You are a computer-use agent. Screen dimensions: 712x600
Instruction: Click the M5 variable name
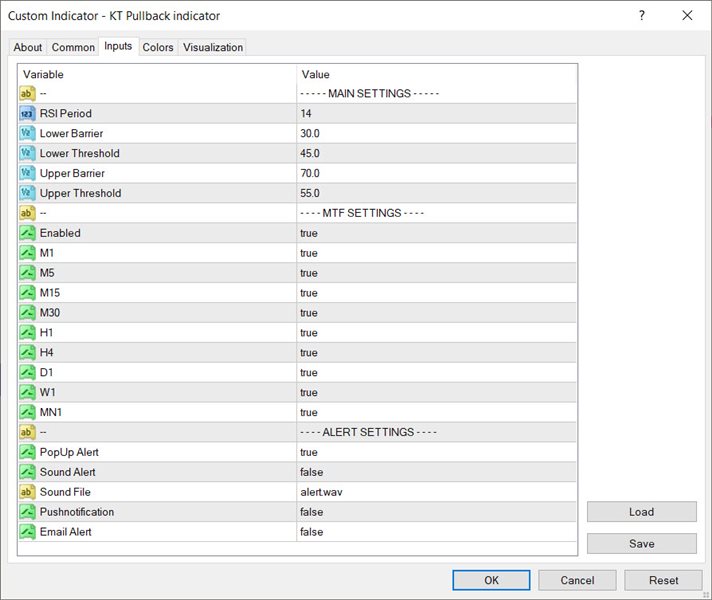(x=47, y=273)
